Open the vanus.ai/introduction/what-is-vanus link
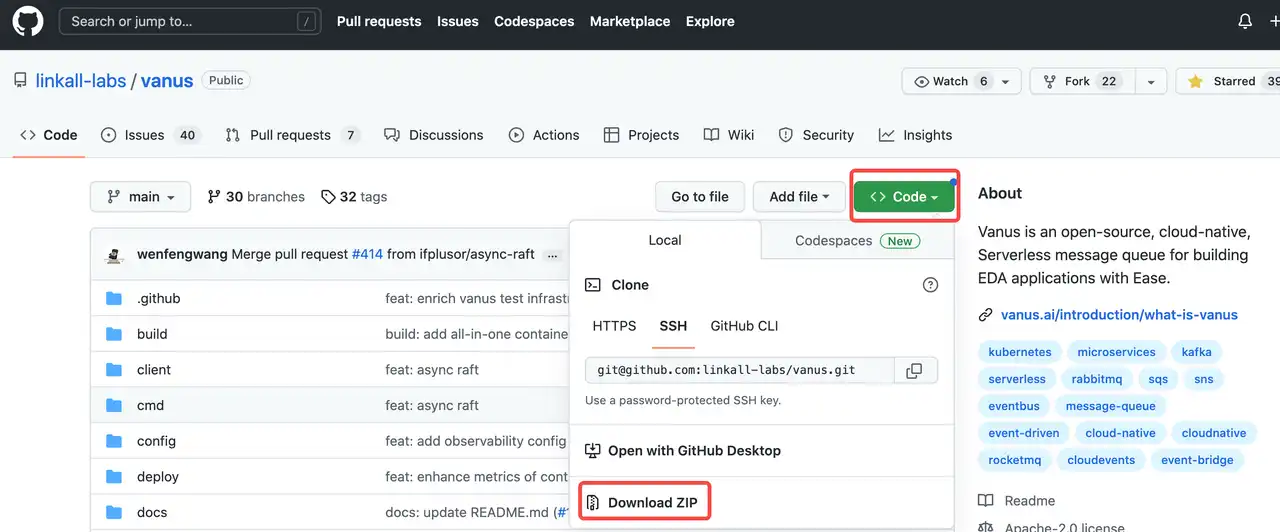This screenshot has height=532, width=1280. coord(1119,315)
